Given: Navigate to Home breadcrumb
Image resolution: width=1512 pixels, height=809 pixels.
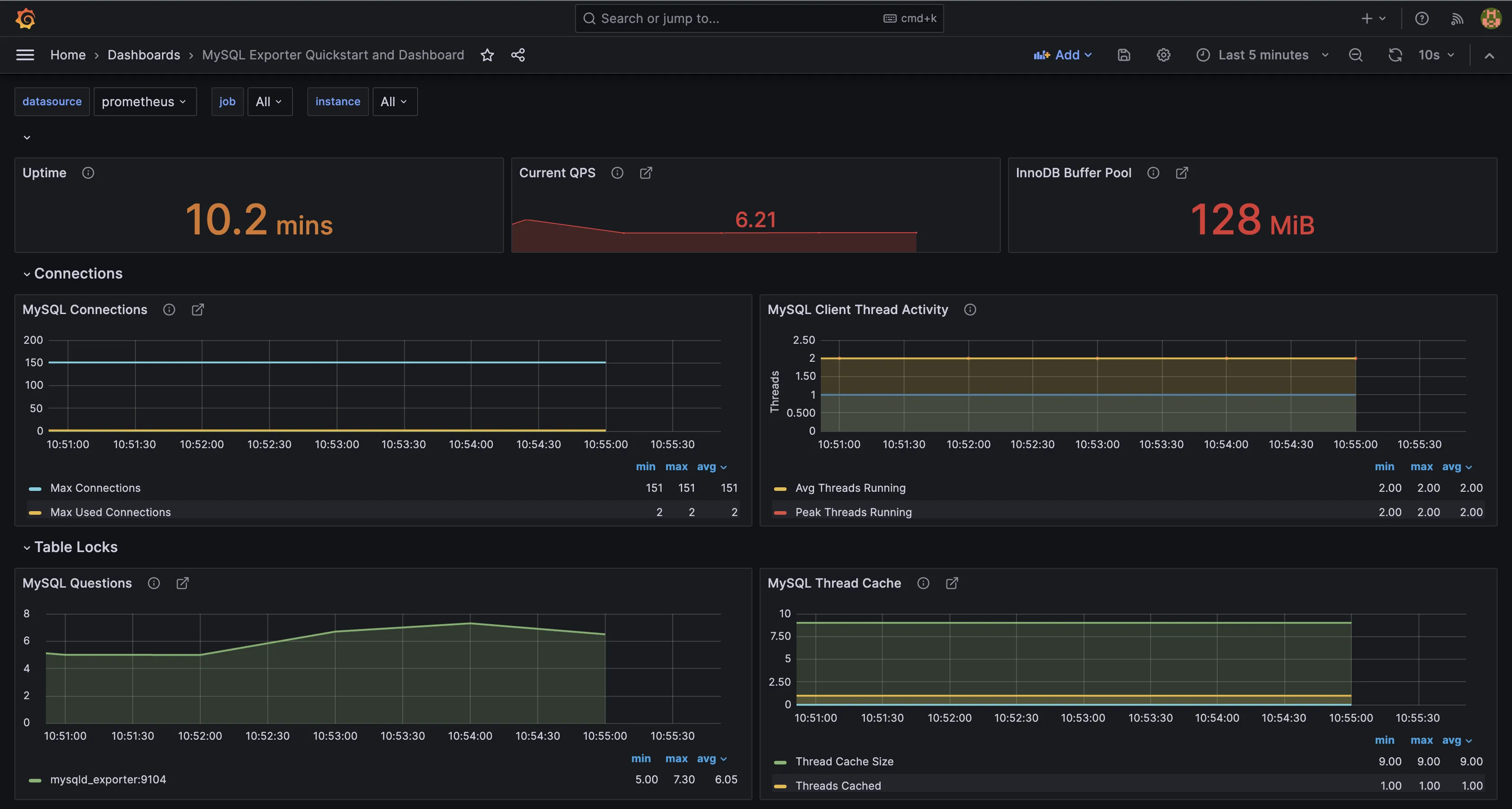Looking at the screenshot, I should [x=68, y=55].
